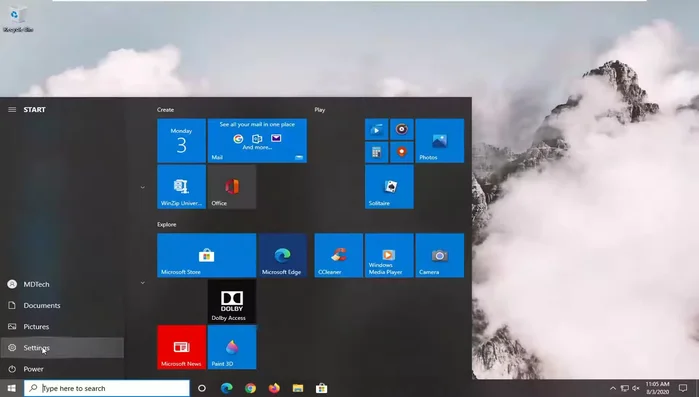Show hidden system tray icons
The width and height of the screenshot is (699, 397).
tap(613, 388)
